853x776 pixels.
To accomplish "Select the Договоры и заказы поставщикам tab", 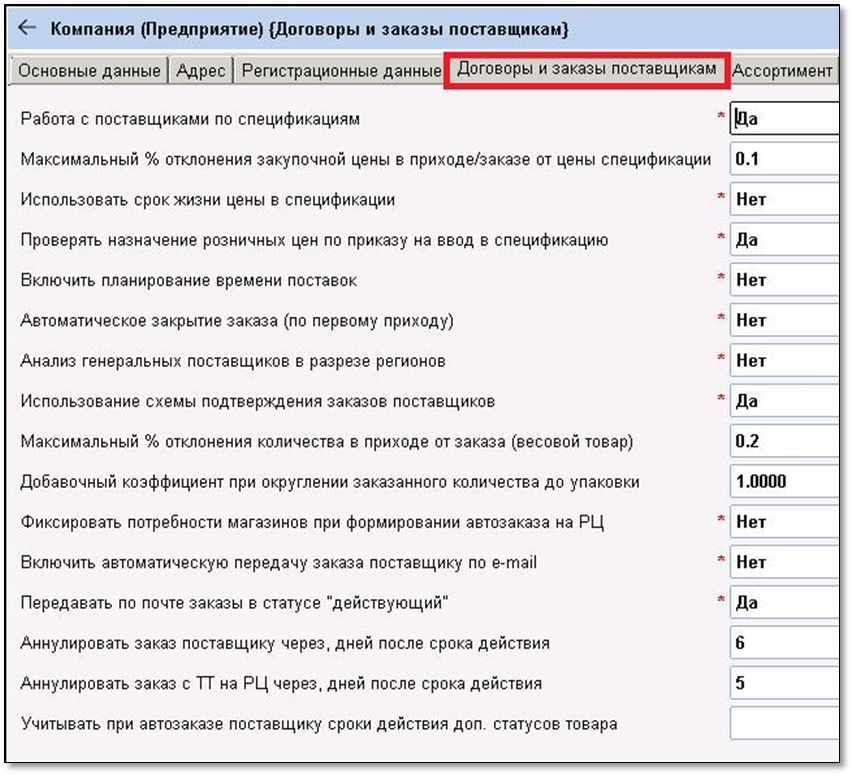I will click(586, 70).
